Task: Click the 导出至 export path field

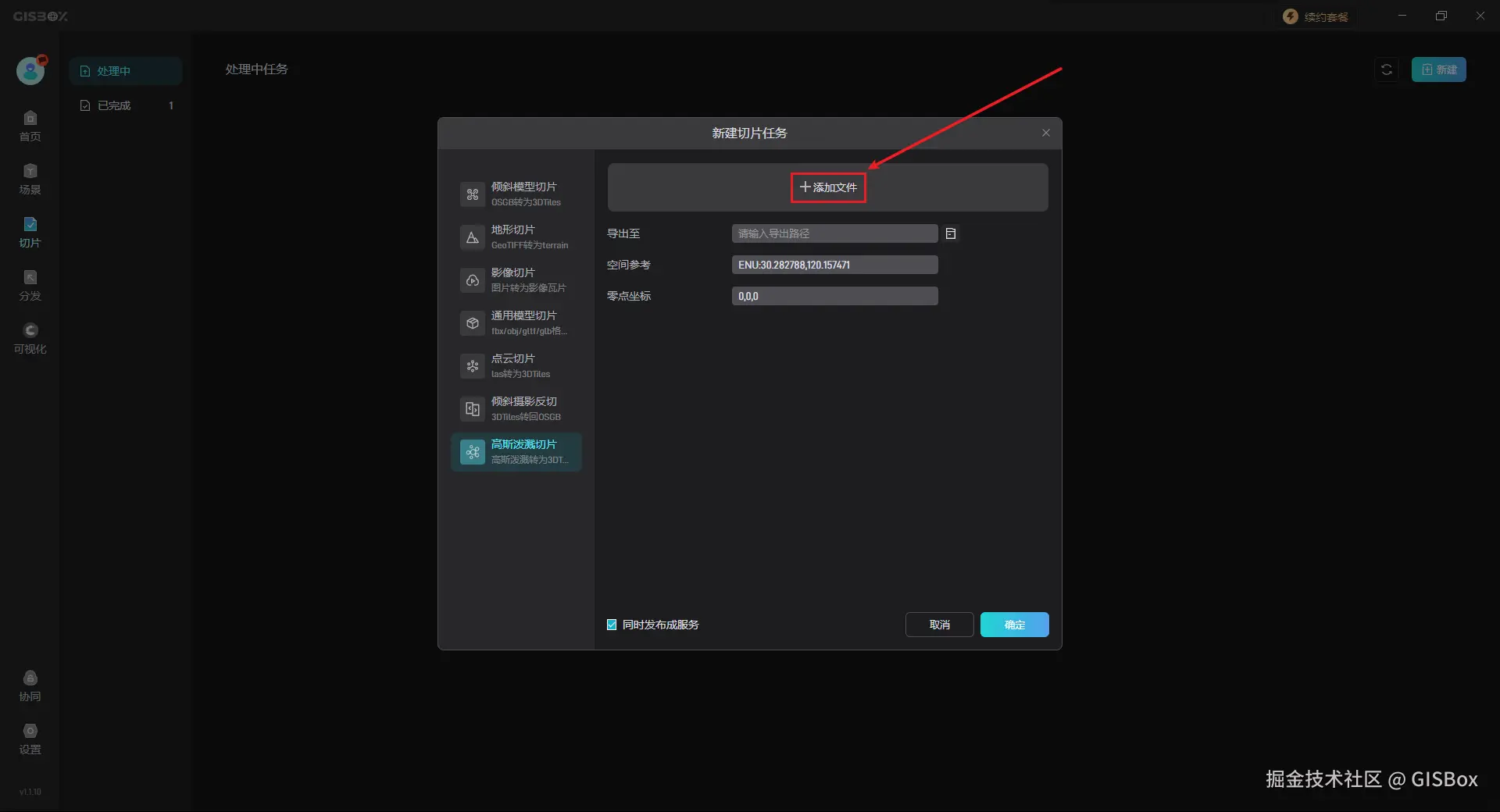Action: (x=834, y=233)
